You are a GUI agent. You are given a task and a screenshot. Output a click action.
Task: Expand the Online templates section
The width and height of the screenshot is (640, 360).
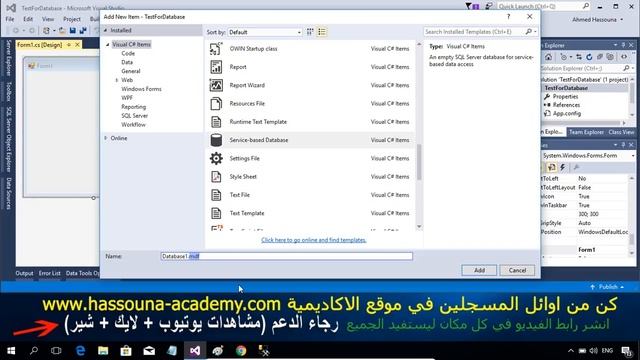pyautogui.click(x=106, y=138)
